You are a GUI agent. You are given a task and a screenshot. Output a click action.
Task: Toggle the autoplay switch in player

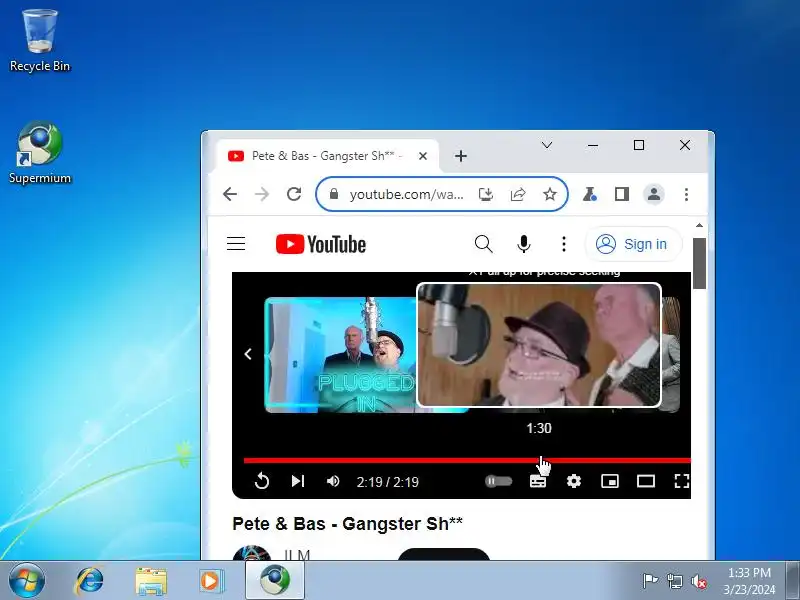498,481
